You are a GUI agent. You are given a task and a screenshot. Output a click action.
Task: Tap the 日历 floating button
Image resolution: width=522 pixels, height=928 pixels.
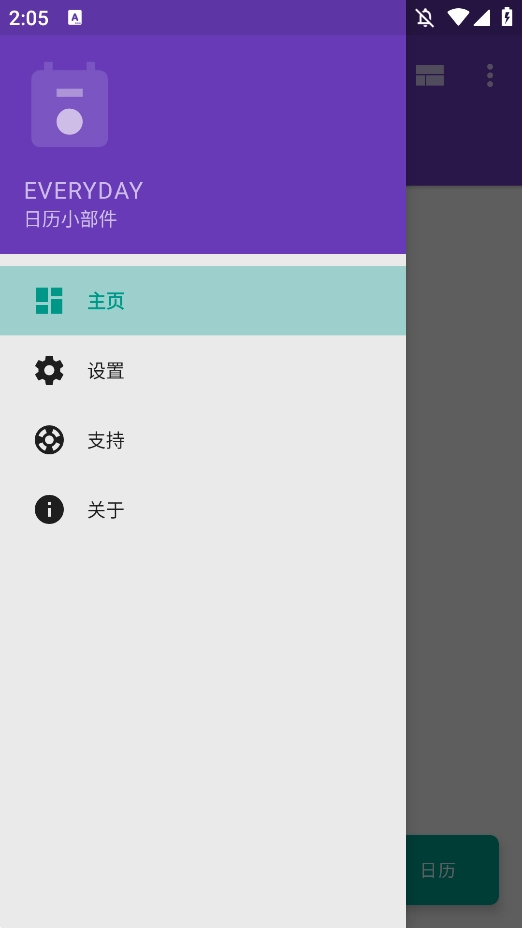pos(452,870)
